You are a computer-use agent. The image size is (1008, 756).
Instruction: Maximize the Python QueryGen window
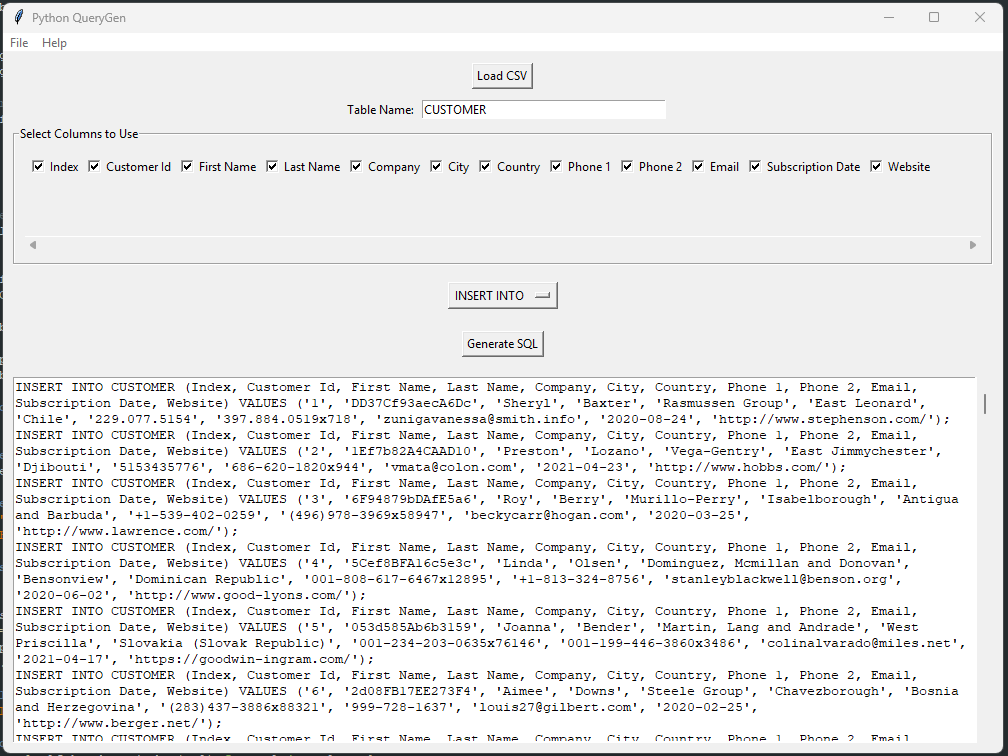934,17
